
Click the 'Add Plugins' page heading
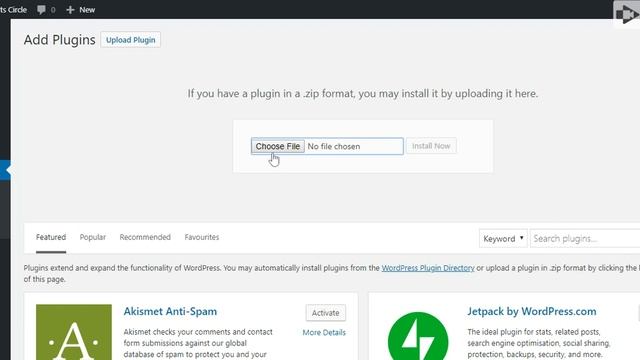(60, 40)
